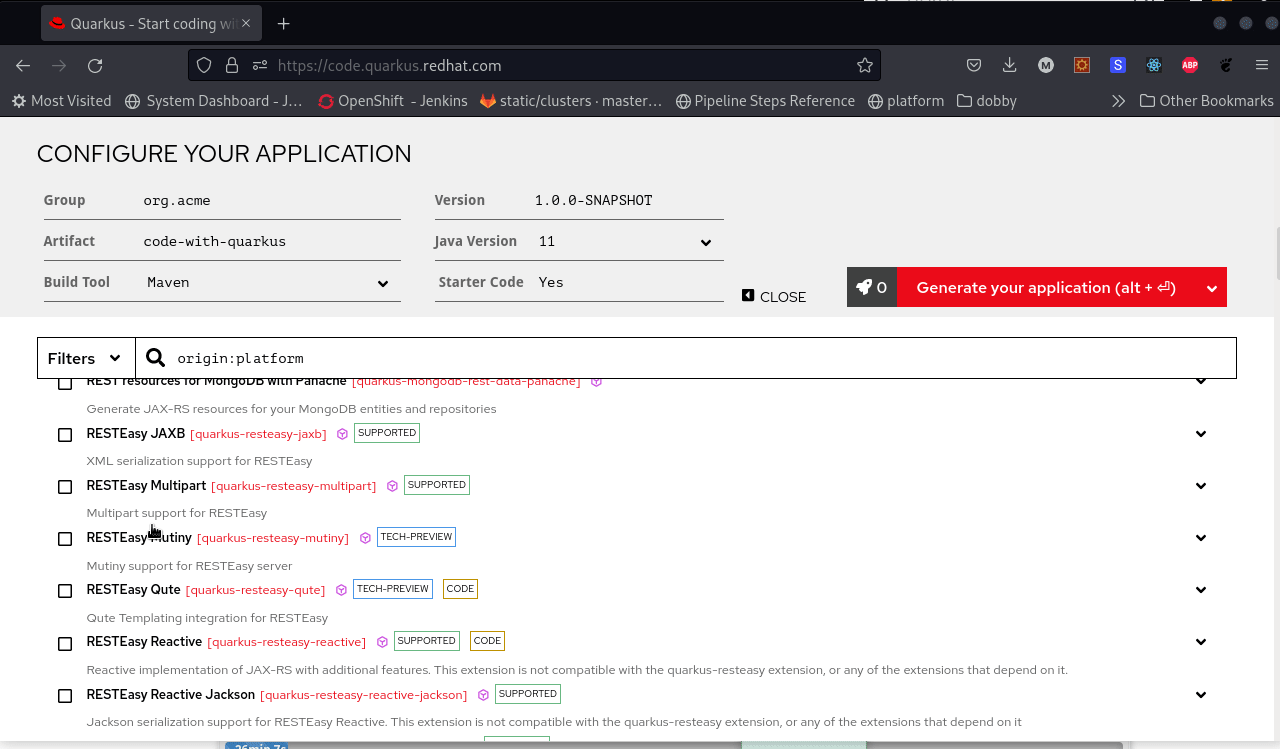Open the static/clusters master bookmark
The width and height of the screenshot is (1280, 749).
pos(571,101)
